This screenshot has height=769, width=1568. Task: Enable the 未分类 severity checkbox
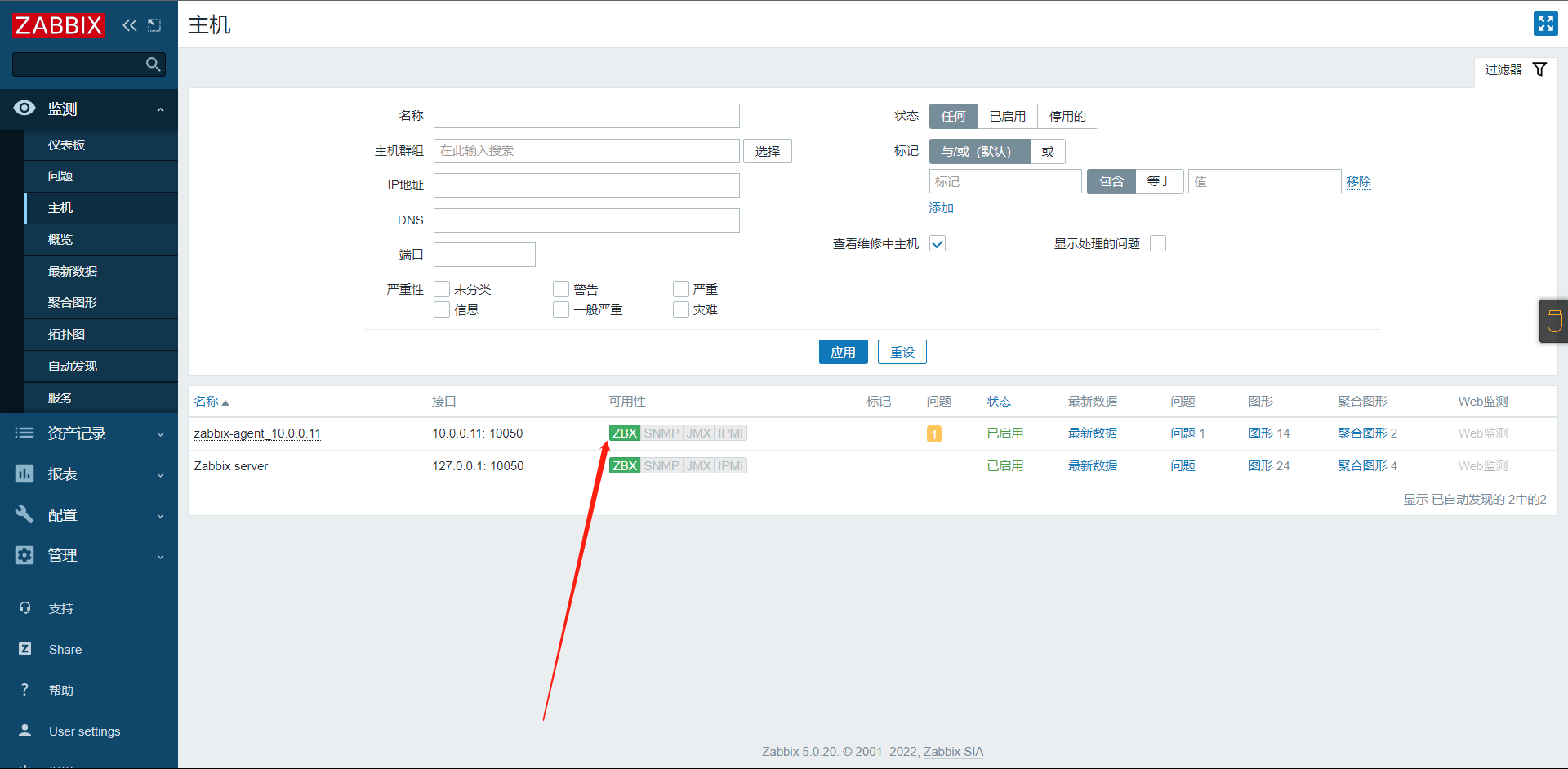point(442,289)
